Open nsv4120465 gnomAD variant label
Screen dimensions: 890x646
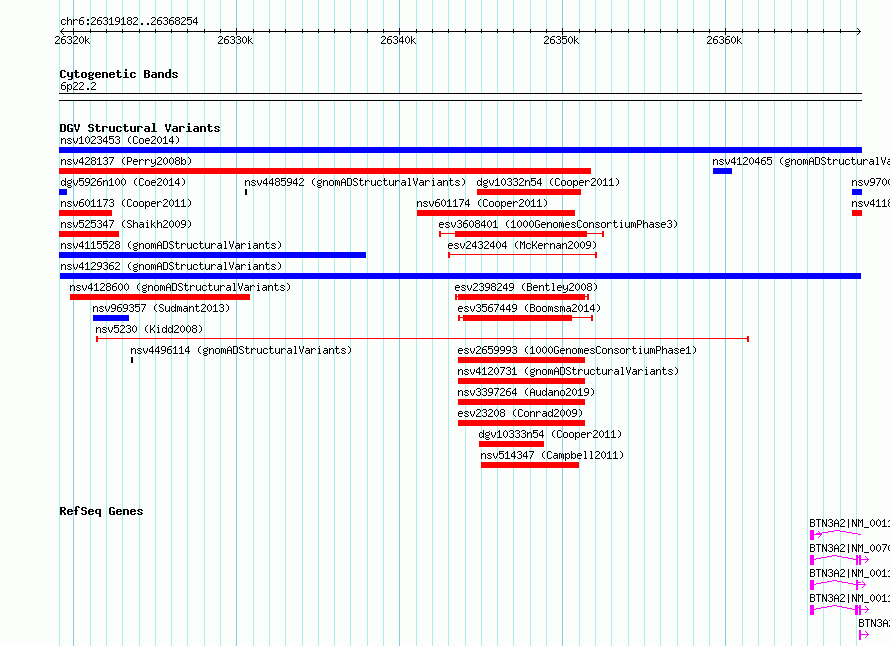801,161
